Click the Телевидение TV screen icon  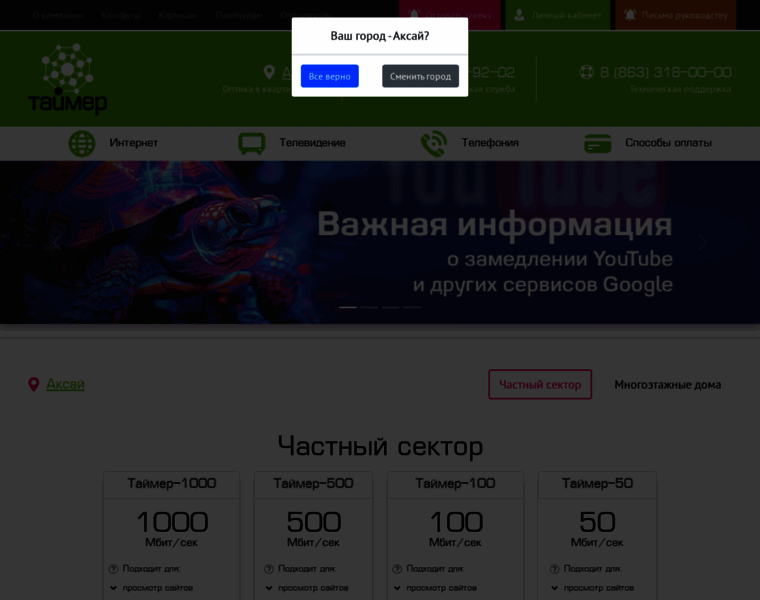click(252, 143)
